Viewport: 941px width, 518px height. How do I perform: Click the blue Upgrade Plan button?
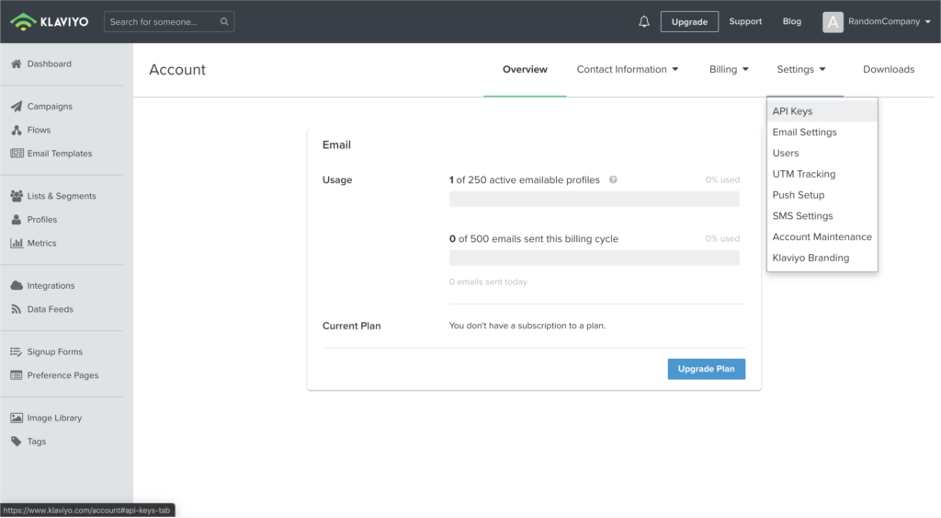(x=706, y=369)
